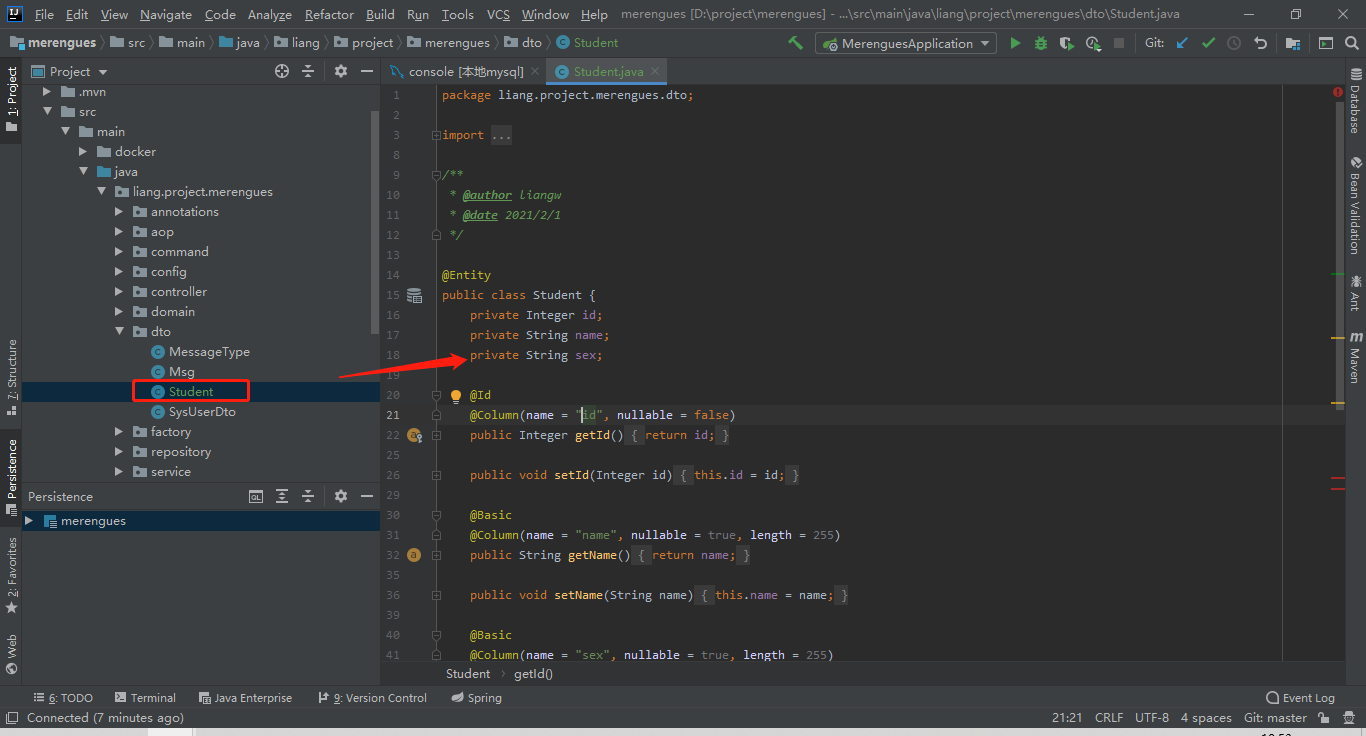The image size is (1366, 736).
Task: Open the Analyze menu
Action: click(x=269, y=14)
